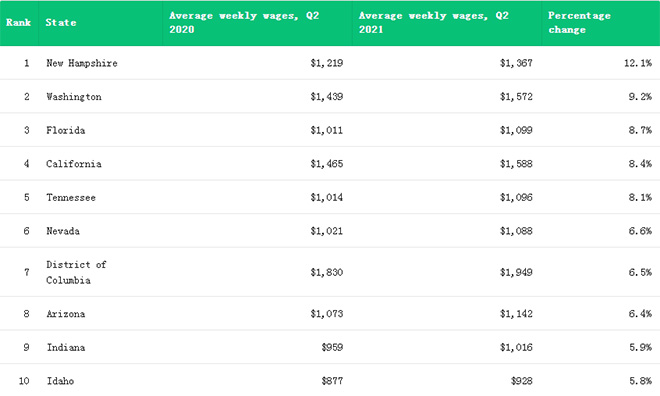Select the Nevada state name
660x396 pixels.
tap(63, 231)
